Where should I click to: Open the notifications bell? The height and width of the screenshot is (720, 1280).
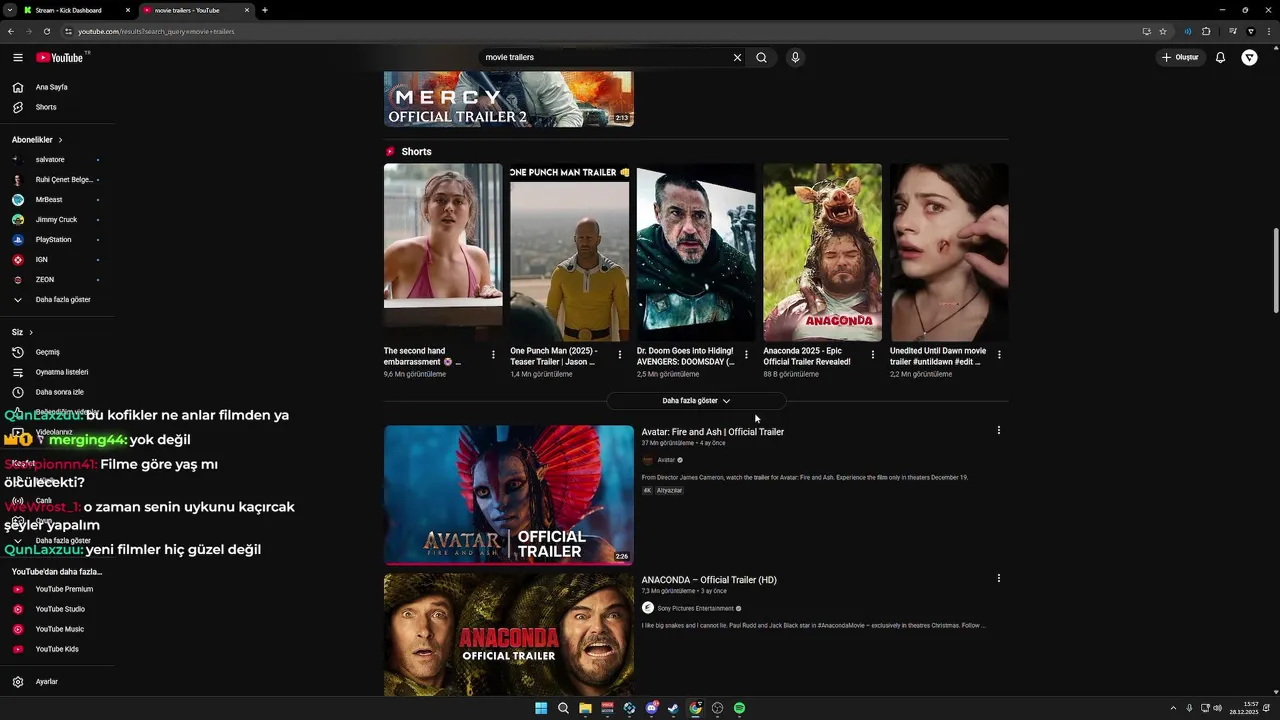(x=1220, y=57)
